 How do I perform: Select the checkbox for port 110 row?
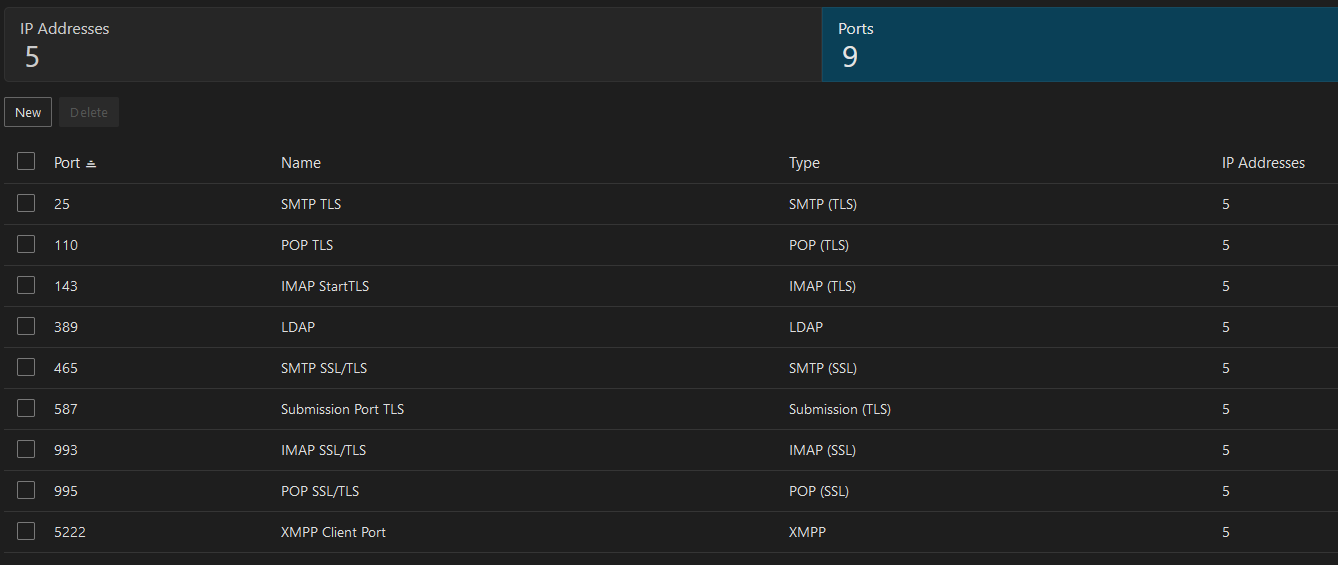26,245
